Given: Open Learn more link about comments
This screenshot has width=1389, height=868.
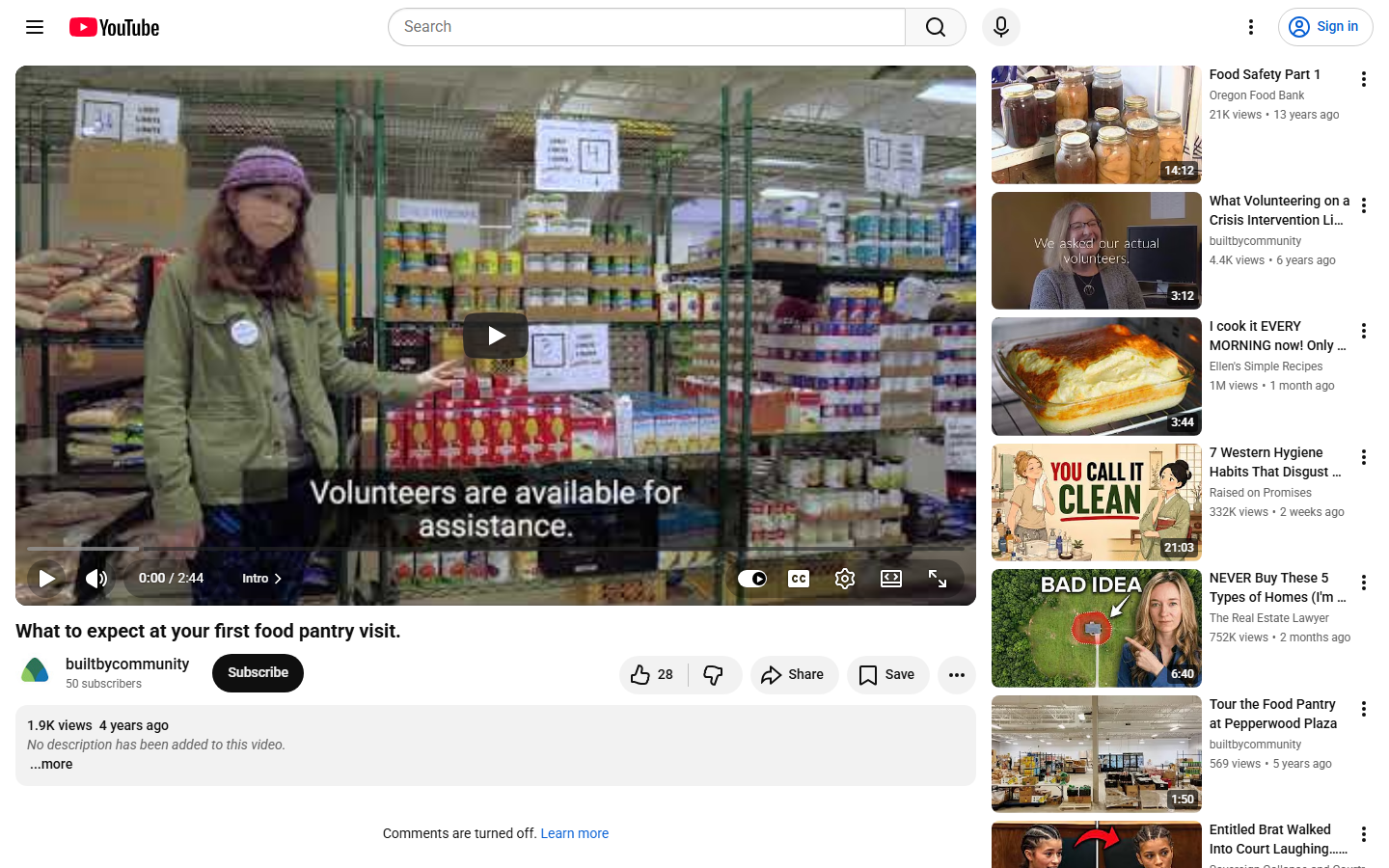Looking at the screenshot, I should 575,833.
